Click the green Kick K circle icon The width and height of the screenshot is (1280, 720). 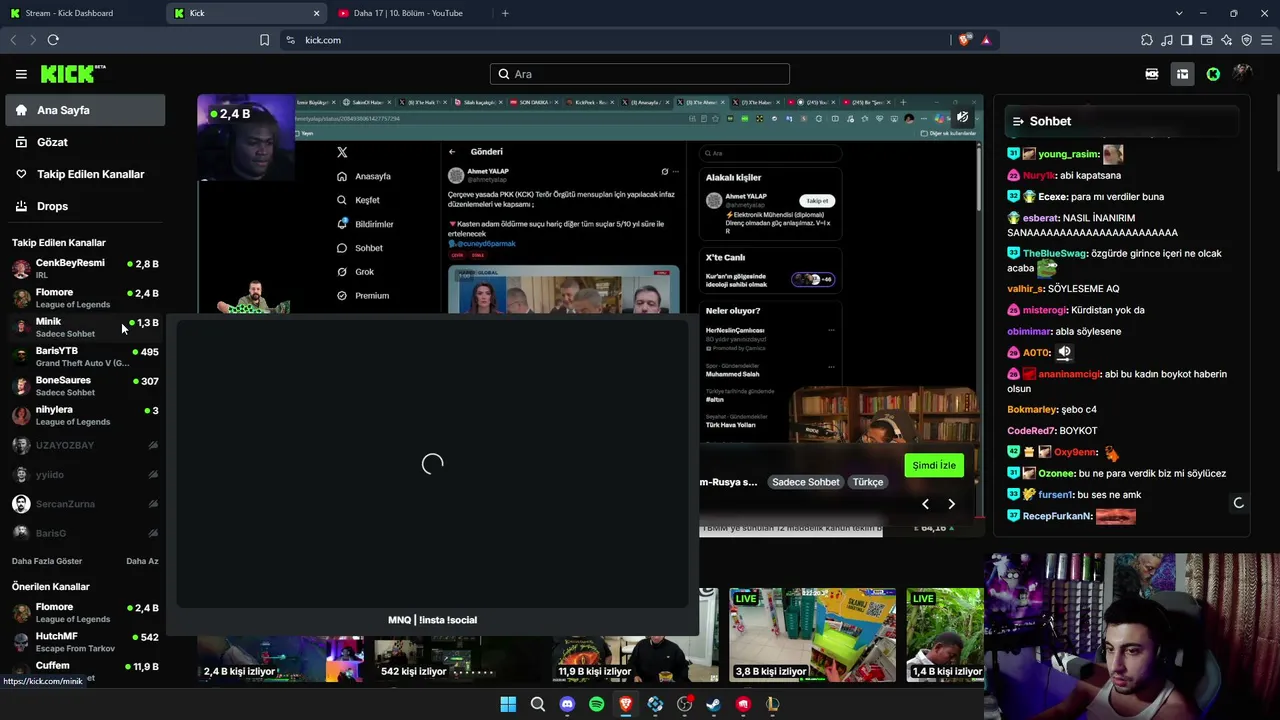[1213, 74]
